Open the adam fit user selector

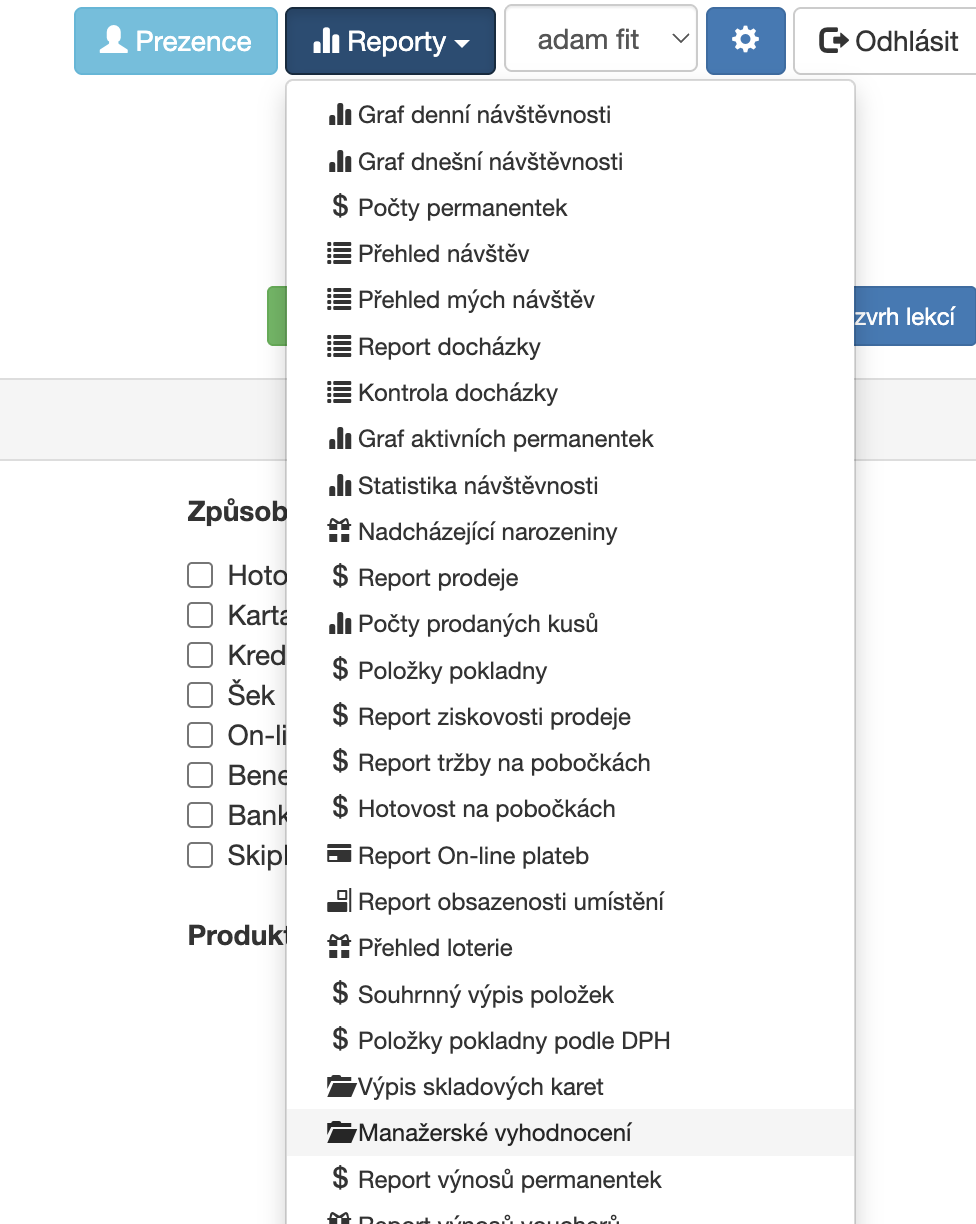601,39
